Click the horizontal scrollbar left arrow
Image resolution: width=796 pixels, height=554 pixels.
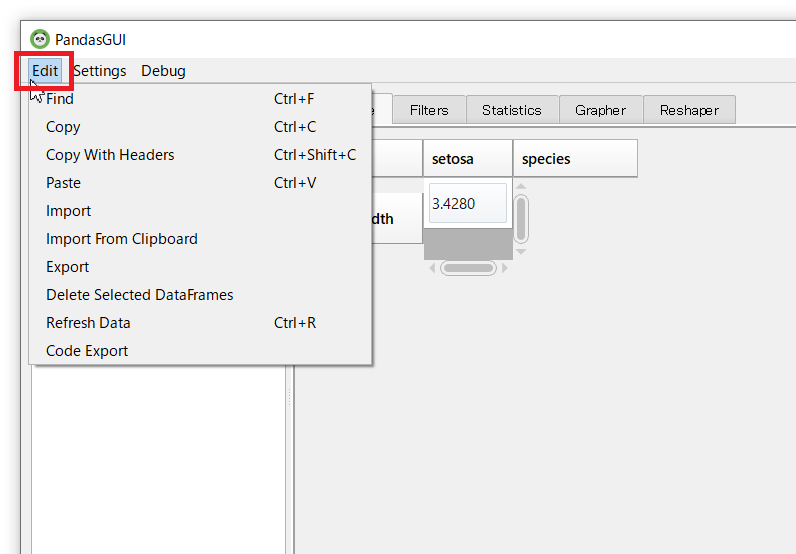pyautogui.click(x=432, y=268)
